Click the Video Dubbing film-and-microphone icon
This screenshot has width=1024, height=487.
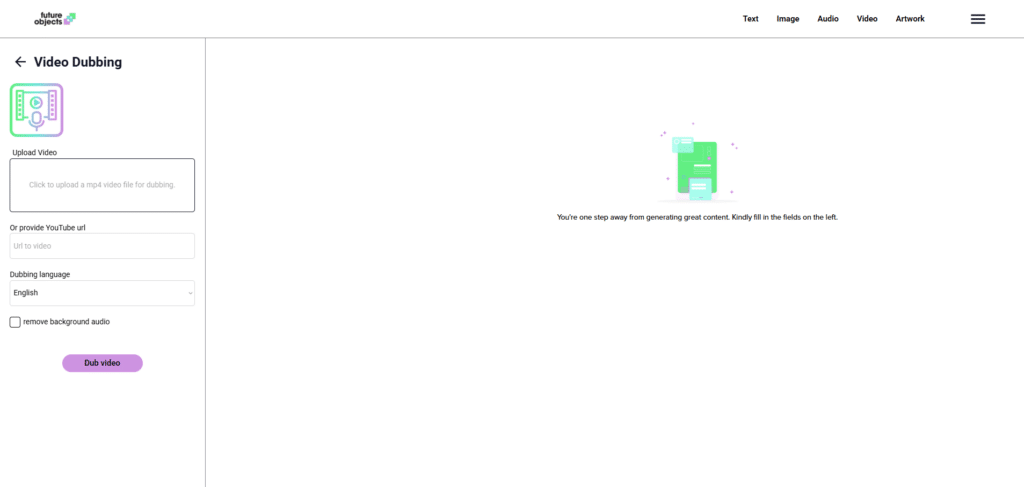point(37,110)
